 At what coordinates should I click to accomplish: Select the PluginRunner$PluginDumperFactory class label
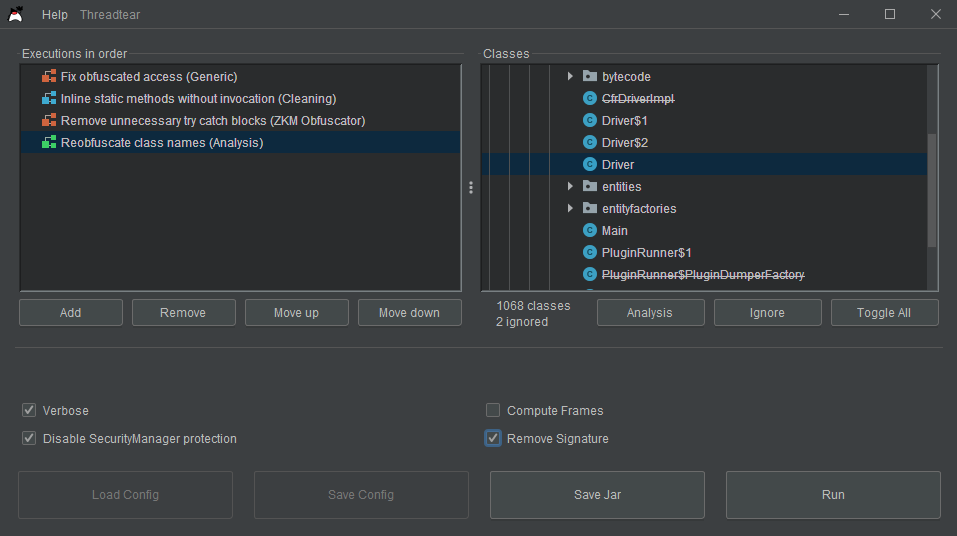click(x=703, y=274)
